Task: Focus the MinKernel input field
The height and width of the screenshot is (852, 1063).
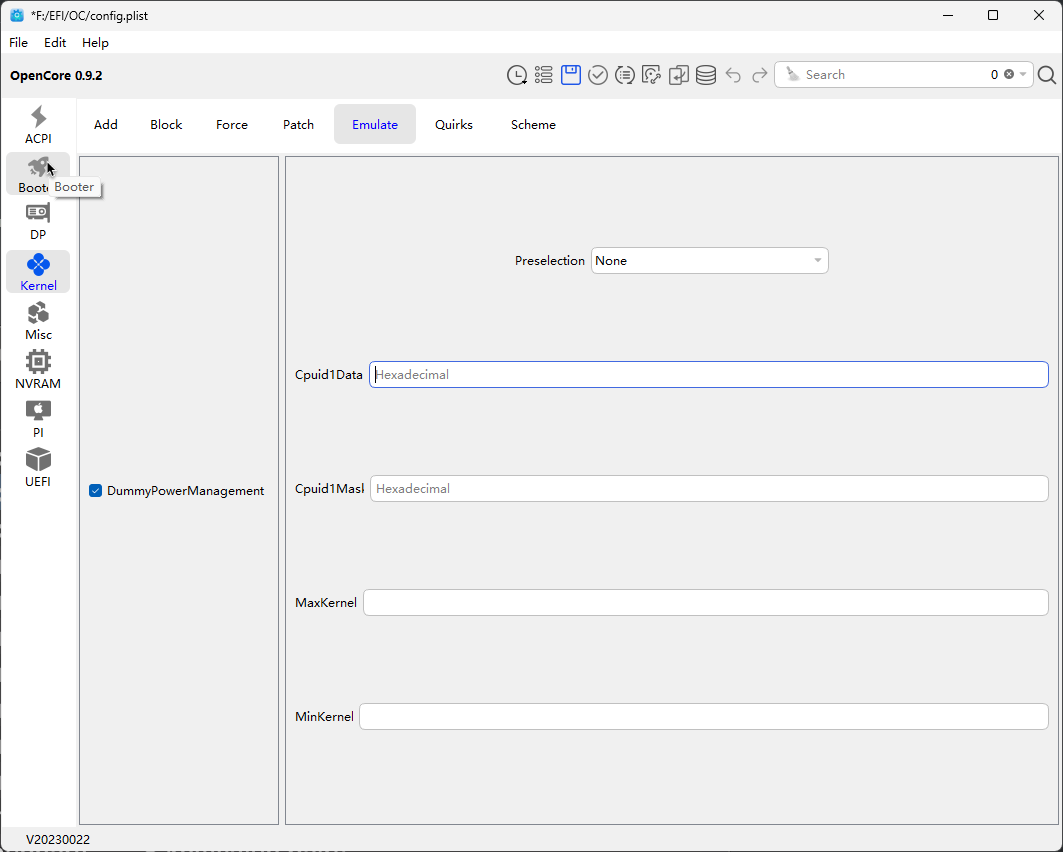Action: (x=703, y=717)
